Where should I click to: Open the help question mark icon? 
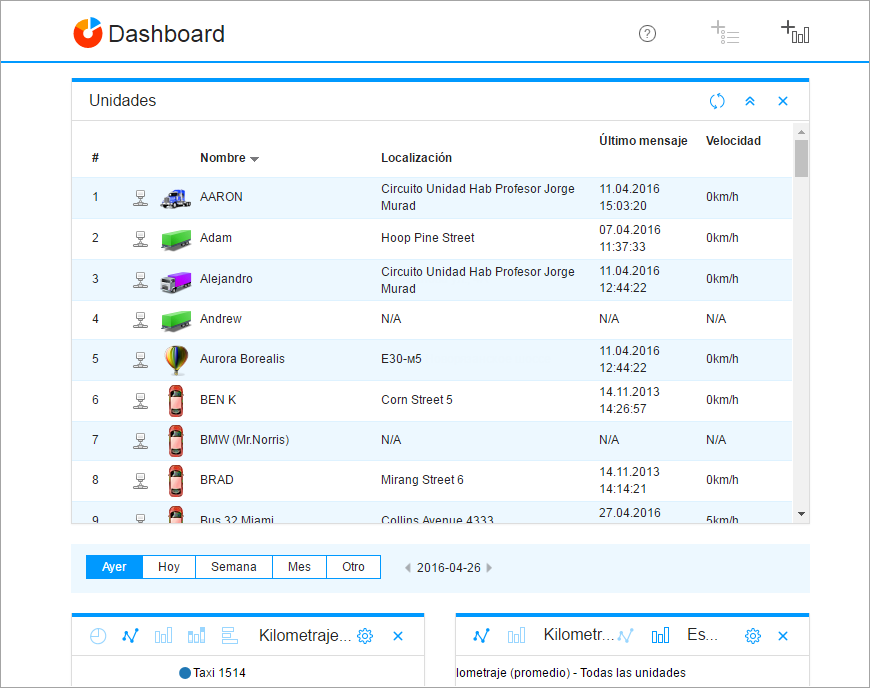click(x=647, y=34)
